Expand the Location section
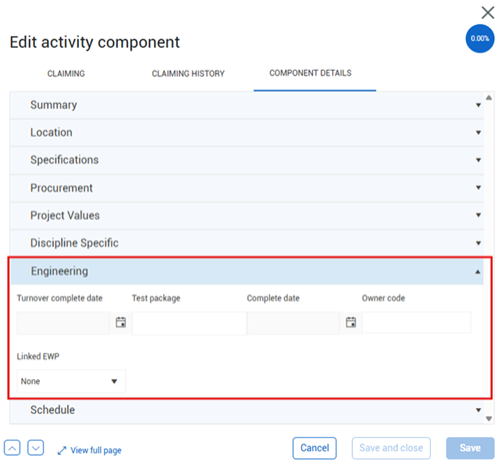Viewport: 500px width, 463px height. [x=247, y=132]
